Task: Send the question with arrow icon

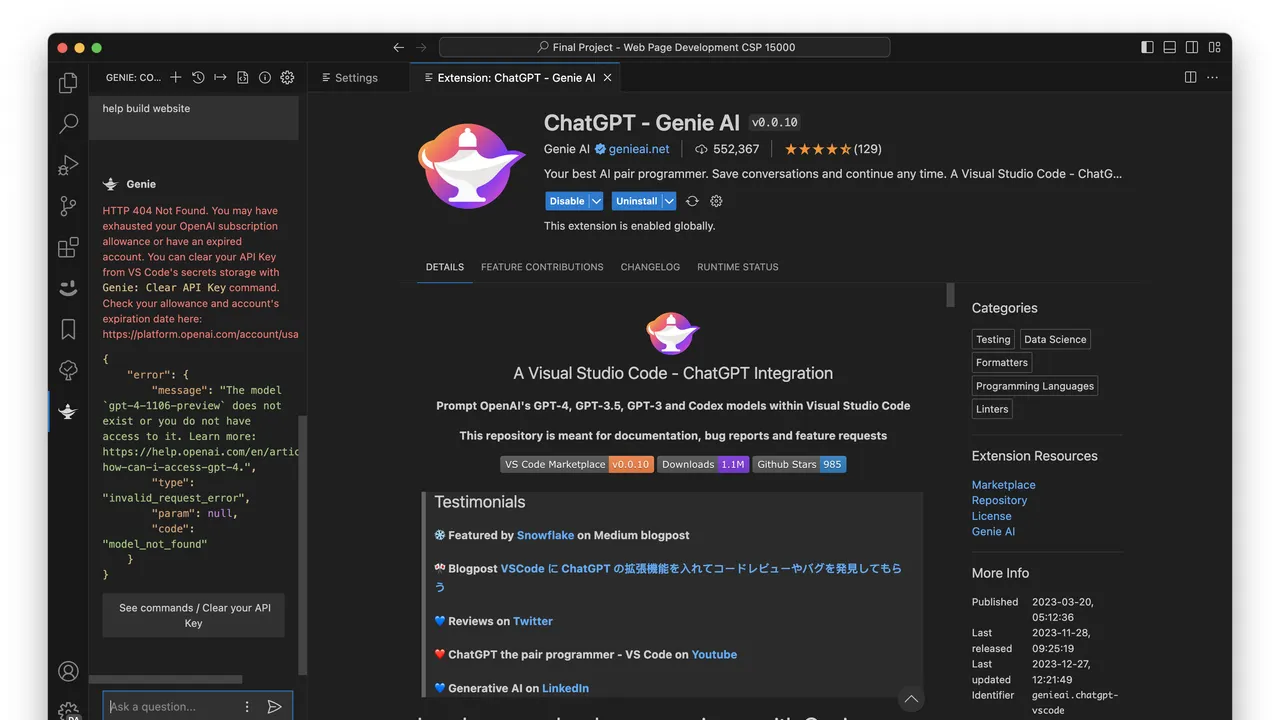Action: pyautogui.click(x=274, y=706)
